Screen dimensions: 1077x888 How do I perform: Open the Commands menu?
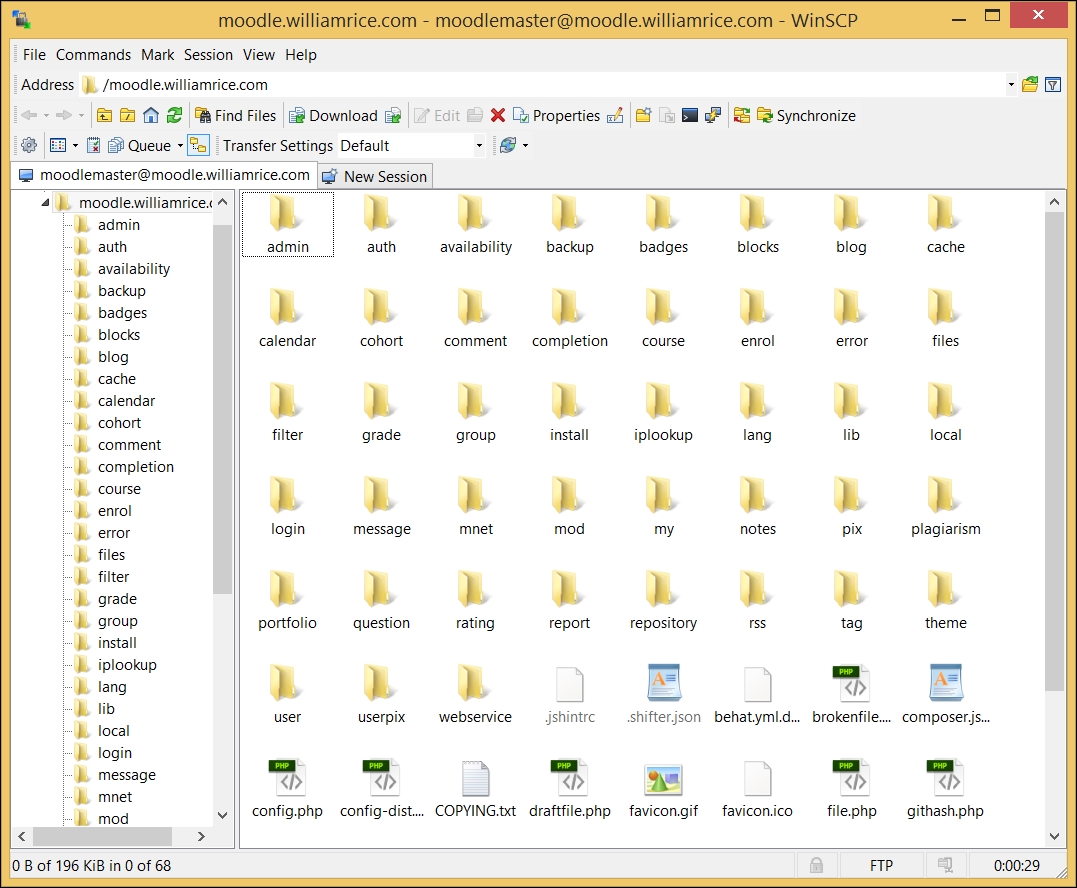93,55
